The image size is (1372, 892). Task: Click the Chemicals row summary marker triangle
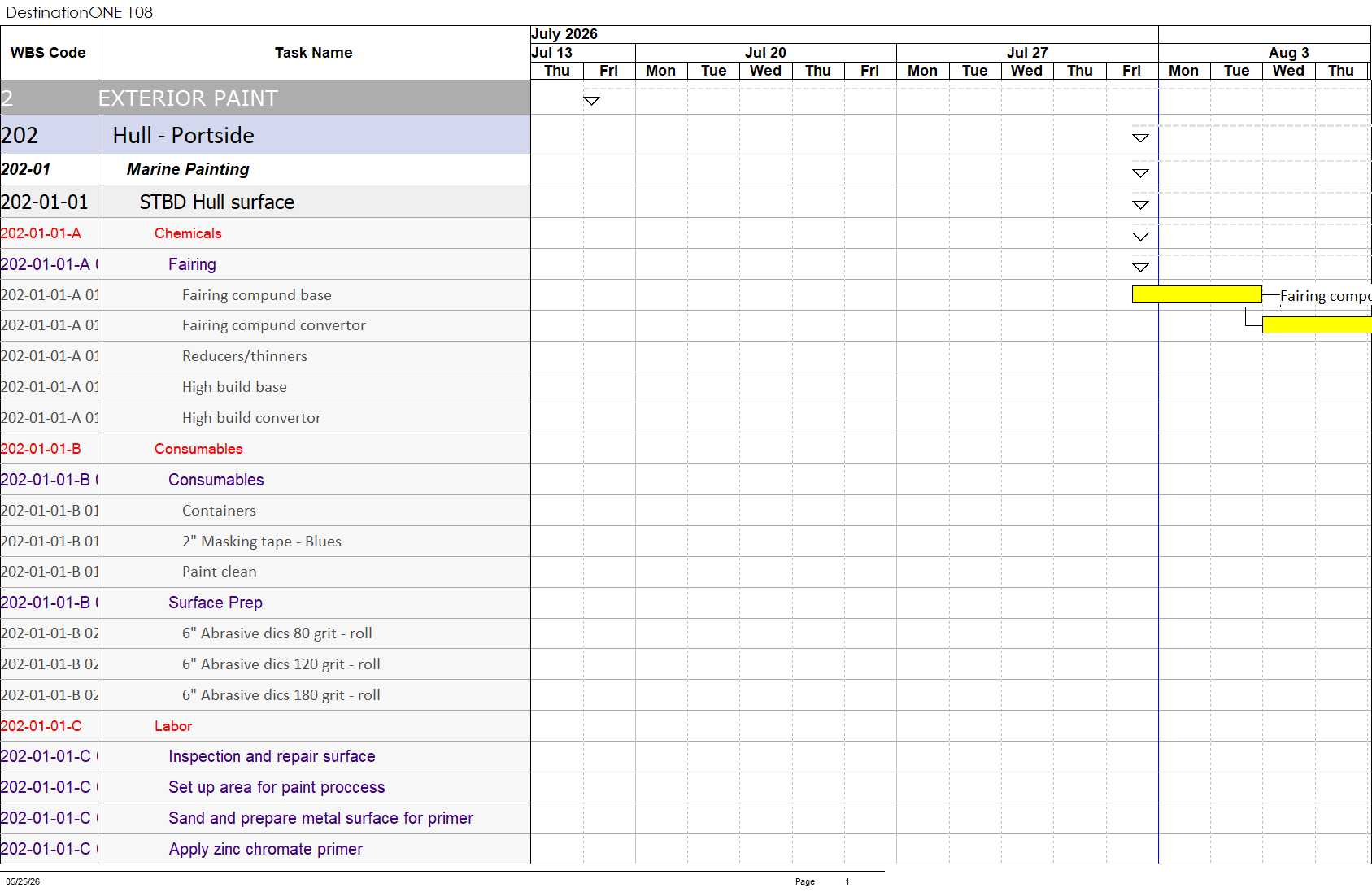(1140, 237)
